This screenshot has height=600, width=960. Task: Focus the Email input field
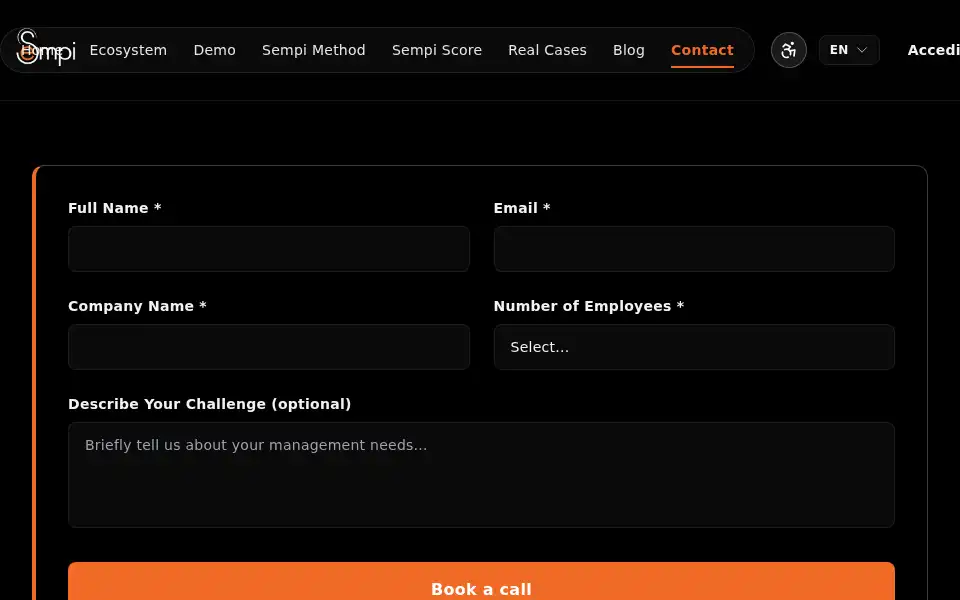pyautogui.click(x=694, y=249)
